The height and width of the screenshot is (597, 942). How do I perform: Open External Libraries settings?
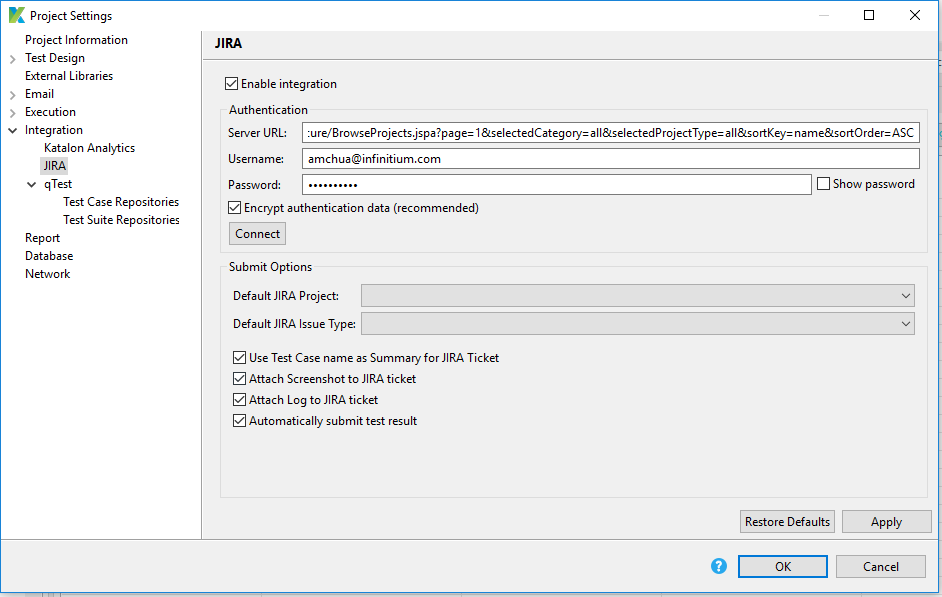pos(69,76)
